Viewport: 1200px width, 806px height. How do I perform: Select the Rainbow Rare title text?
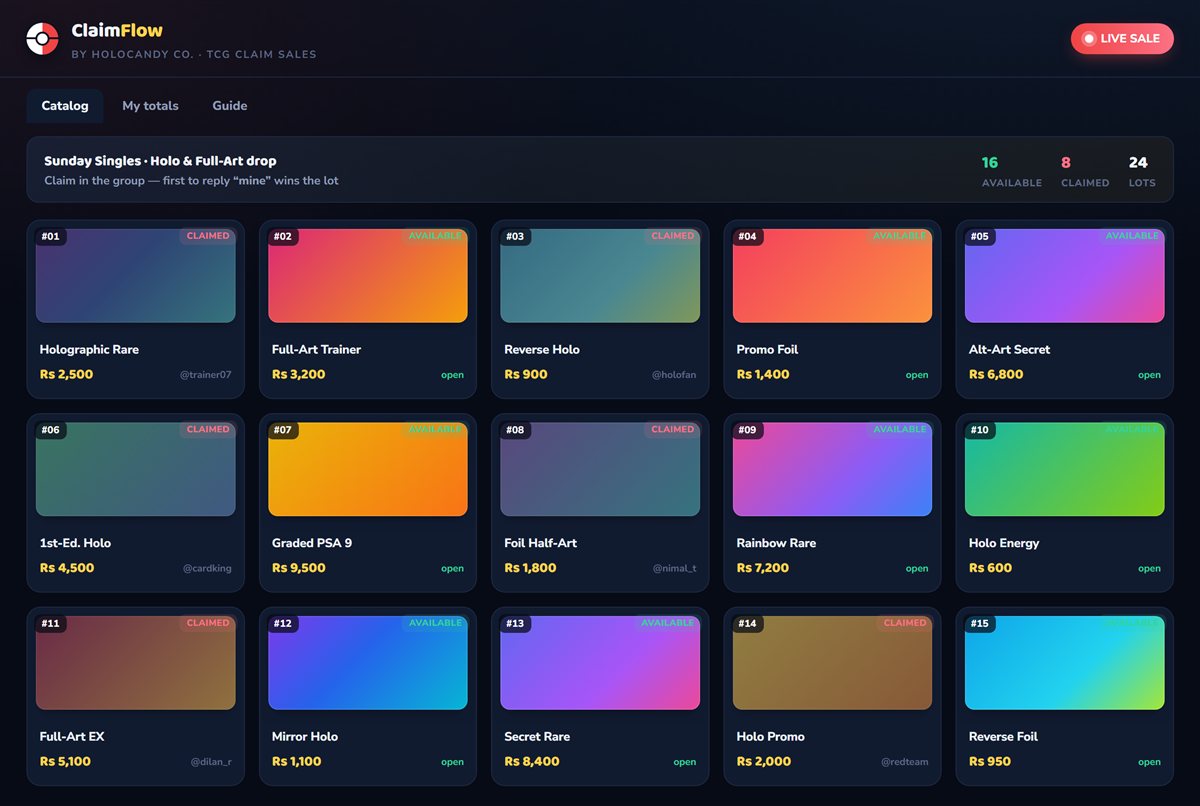776,543
